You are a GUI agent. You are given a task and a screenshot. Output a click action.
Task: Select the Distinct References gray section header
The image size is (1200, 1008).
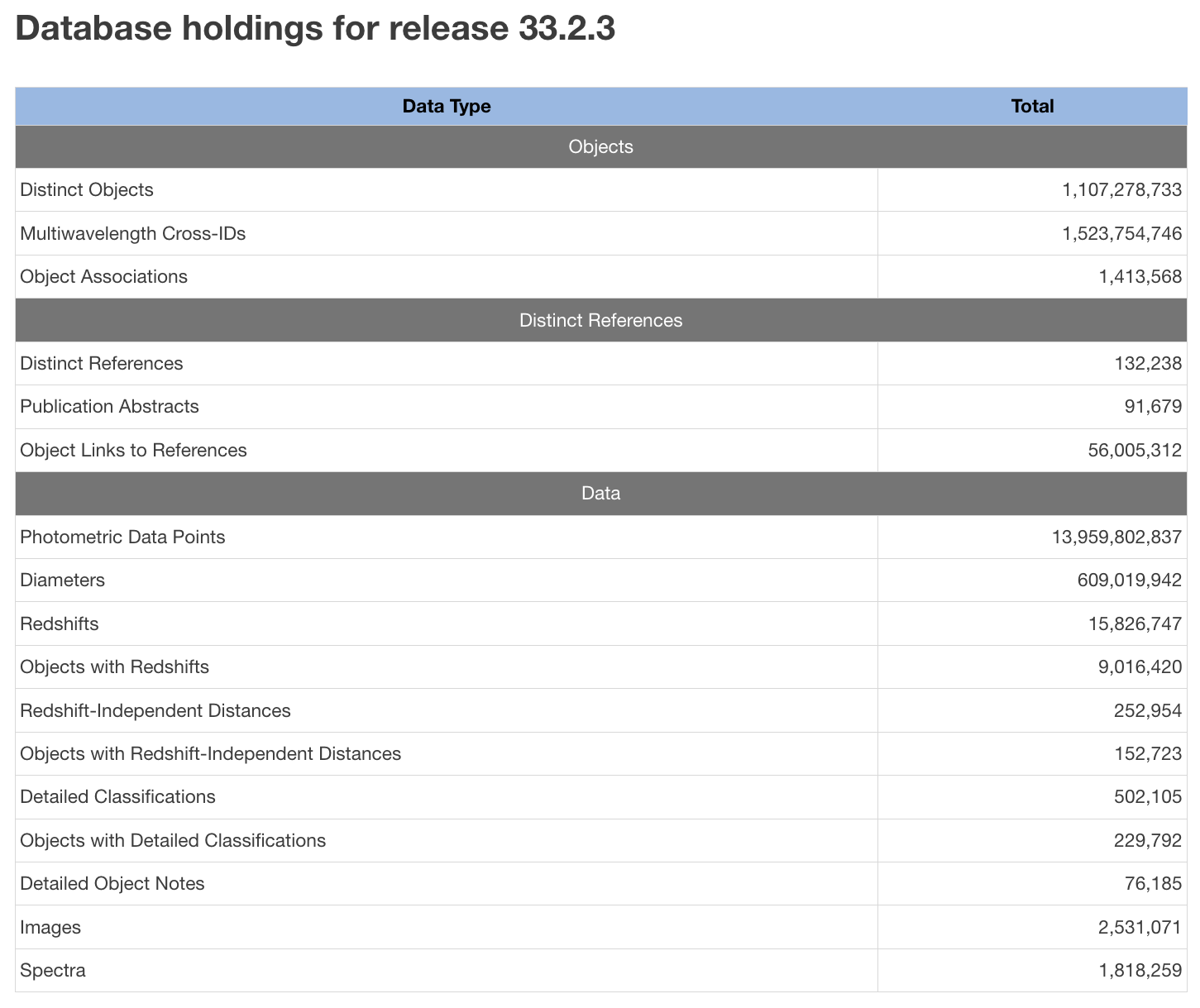600,321
